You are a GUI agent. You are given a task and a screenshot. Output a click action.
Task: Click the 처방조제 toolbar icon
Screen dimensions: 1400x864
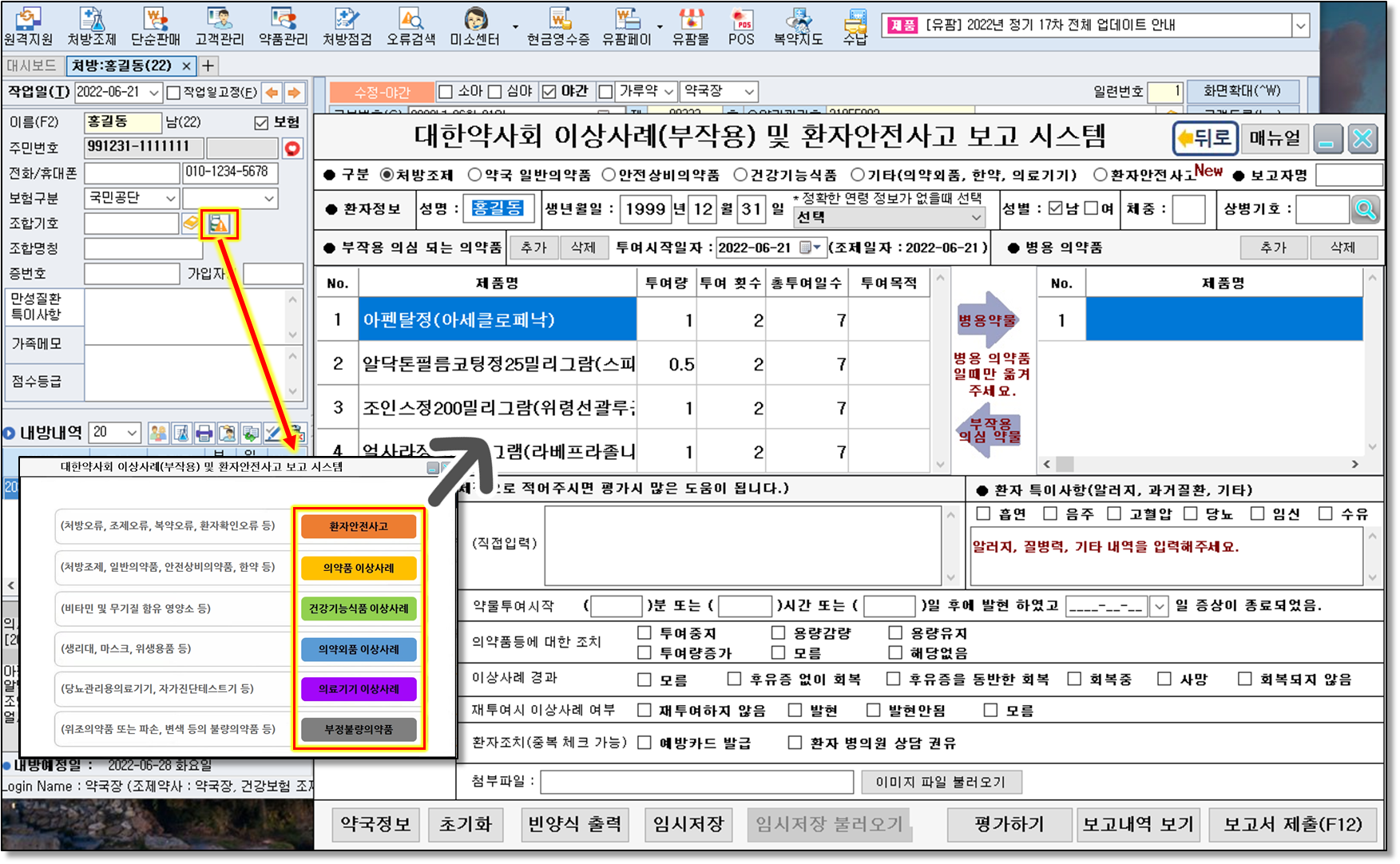[92, 26]
